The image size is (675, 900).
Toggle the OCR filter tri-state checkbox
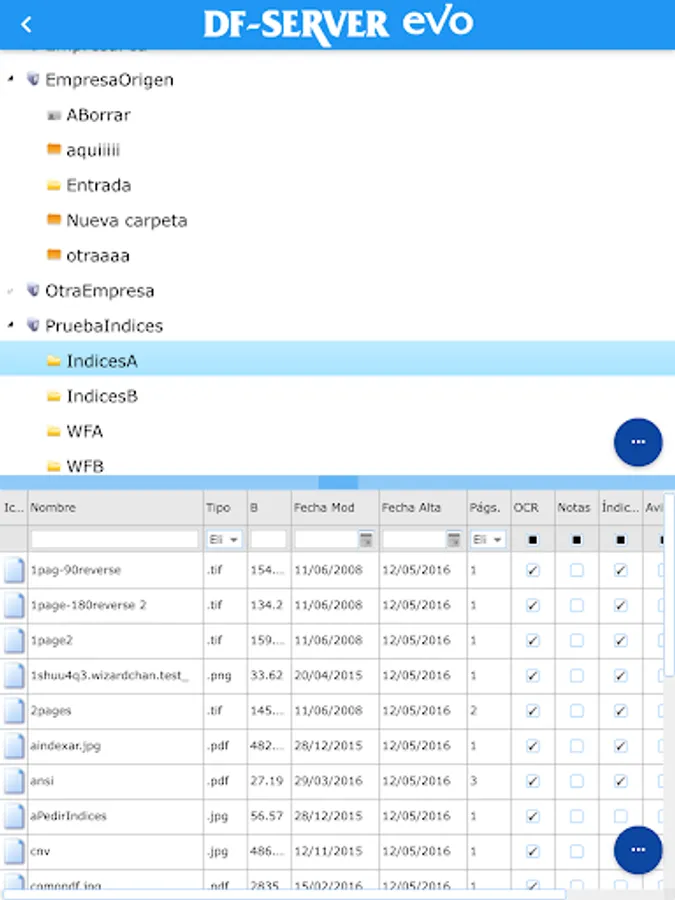[x=533, y=540]
